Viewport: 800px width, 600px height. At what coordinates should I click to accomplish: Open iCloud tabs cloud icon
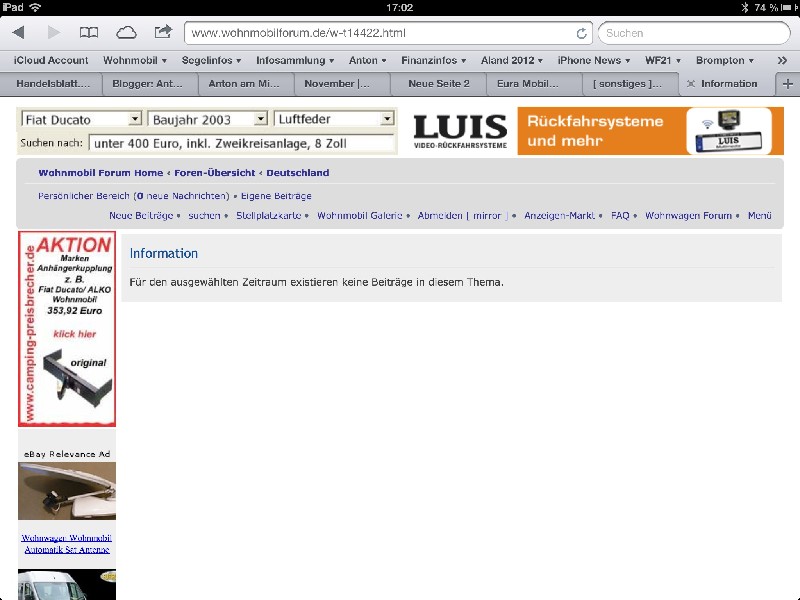[x=127, y=32]
